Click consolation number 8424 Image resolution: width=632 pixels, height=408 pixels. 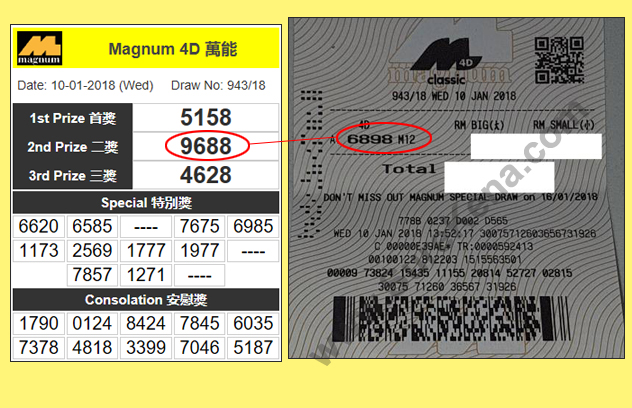point(146,323)
